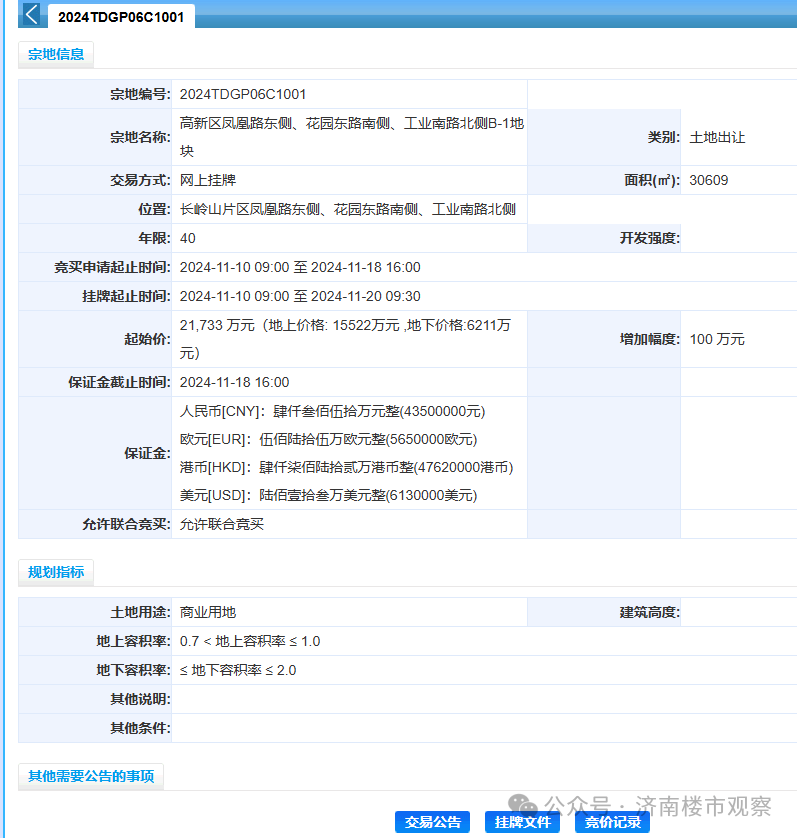Click the 挂牌起止时间 date range
Screen dimensions: 797x838
coord(300,296)
